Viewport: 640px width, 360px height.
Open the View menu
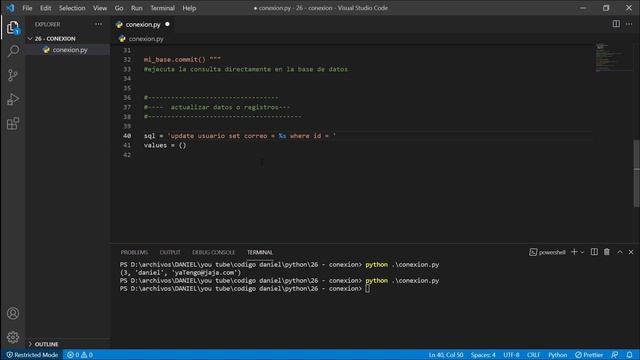click(x=100, y=8)
